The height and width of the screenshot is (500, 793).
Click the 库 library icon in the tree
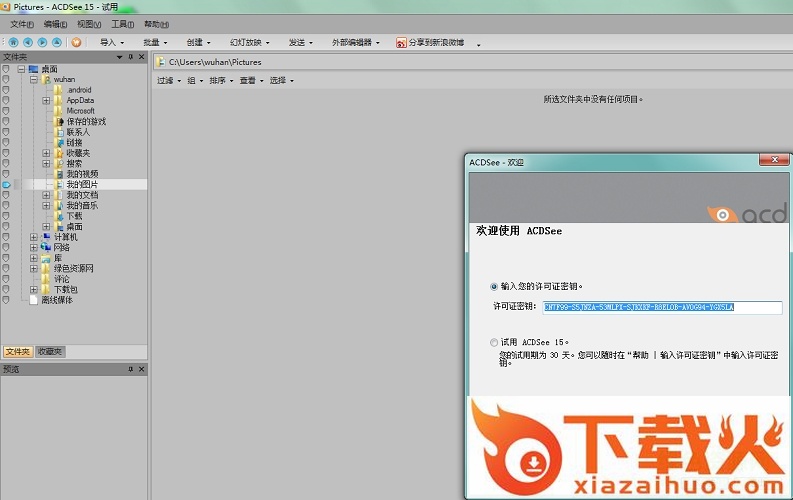(x=47, y=258)
